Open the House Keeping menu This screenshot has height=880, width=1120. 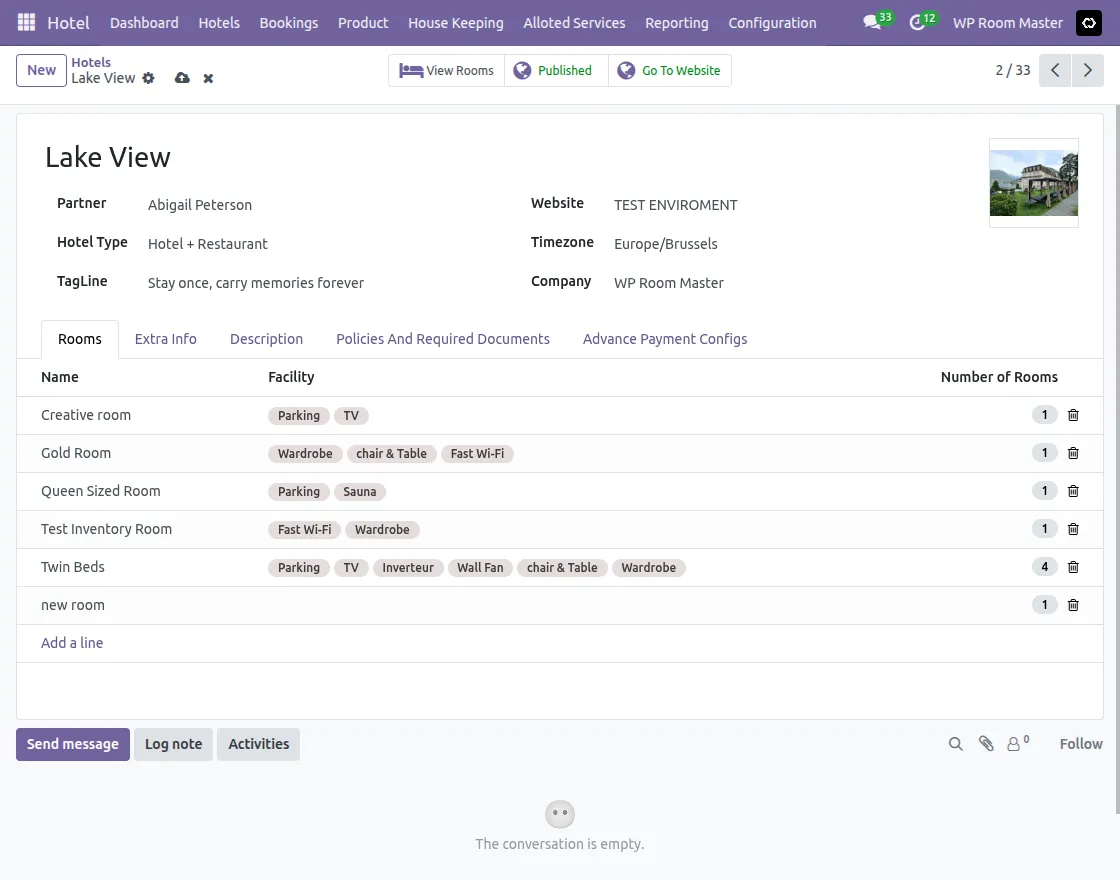(x=456, y=22)
